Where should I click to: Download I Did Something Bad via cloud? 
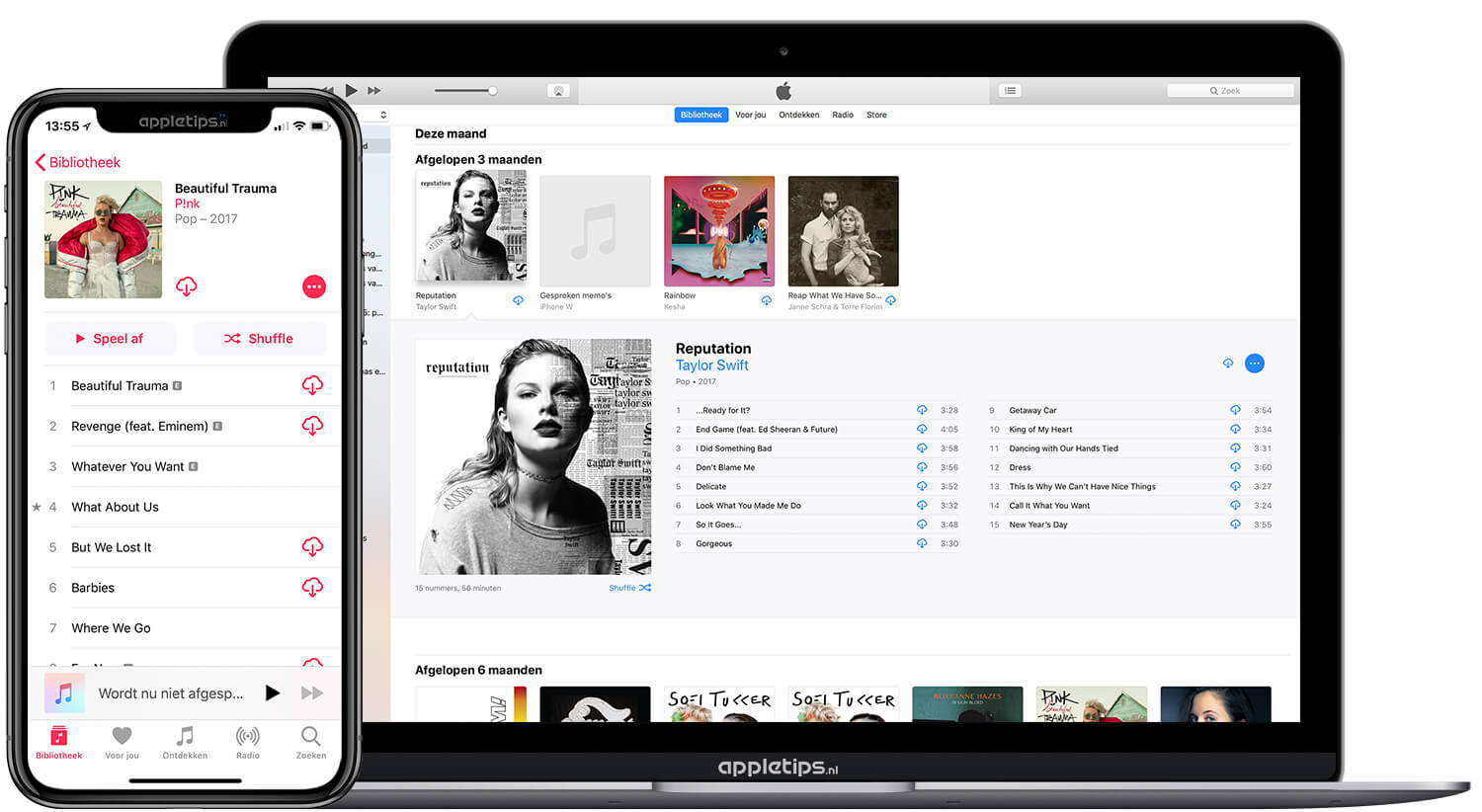click(x=922, y=447)
